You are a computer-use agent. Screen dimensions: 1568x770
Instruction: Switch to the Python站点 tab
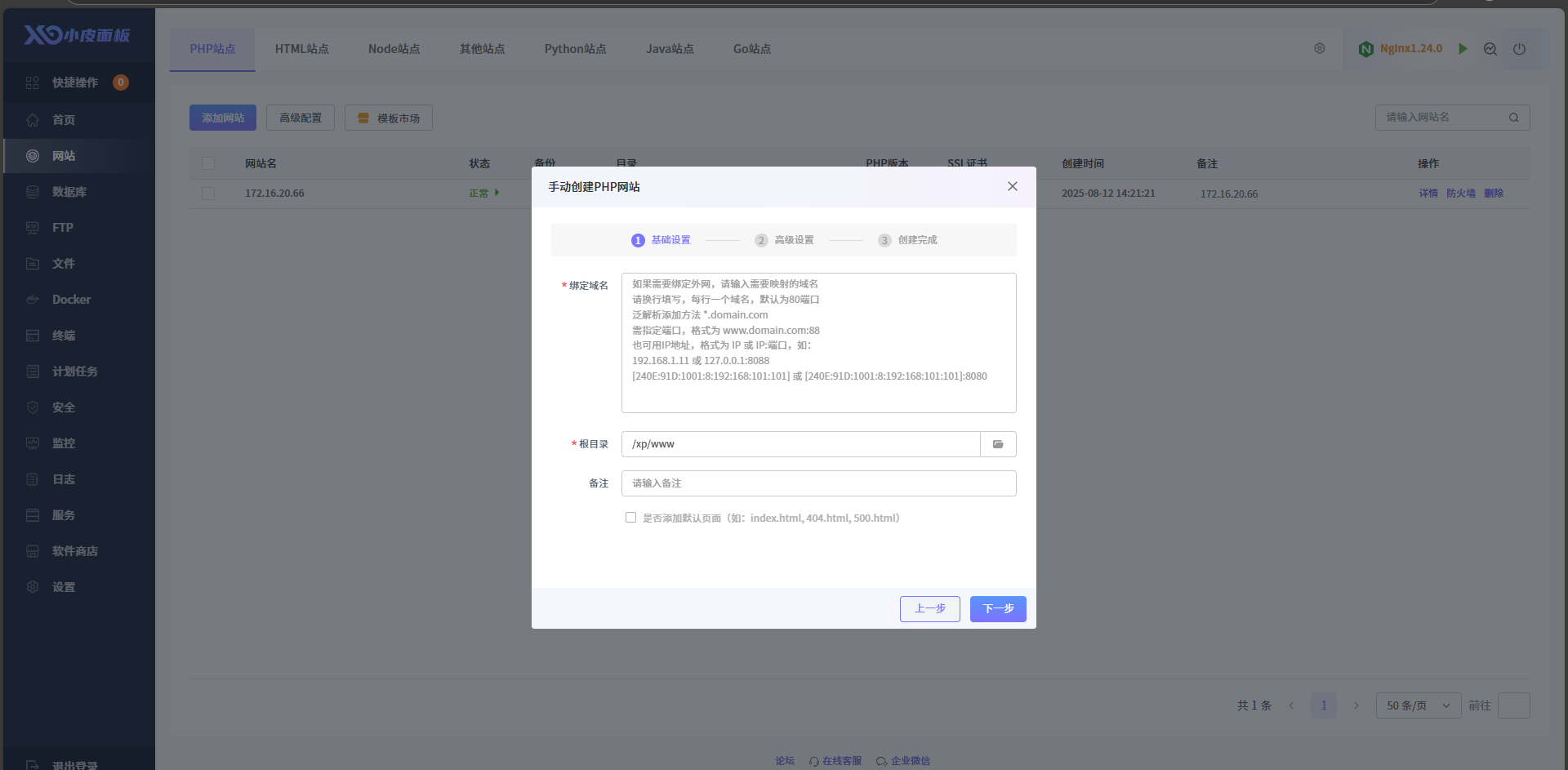point(575,49)
